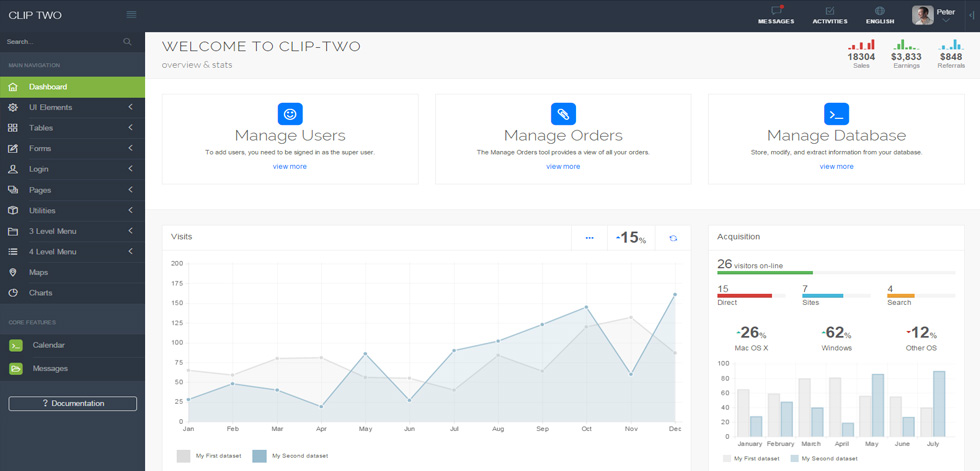
Task: Expand Login submenu chevron
Action: point(131,169)
